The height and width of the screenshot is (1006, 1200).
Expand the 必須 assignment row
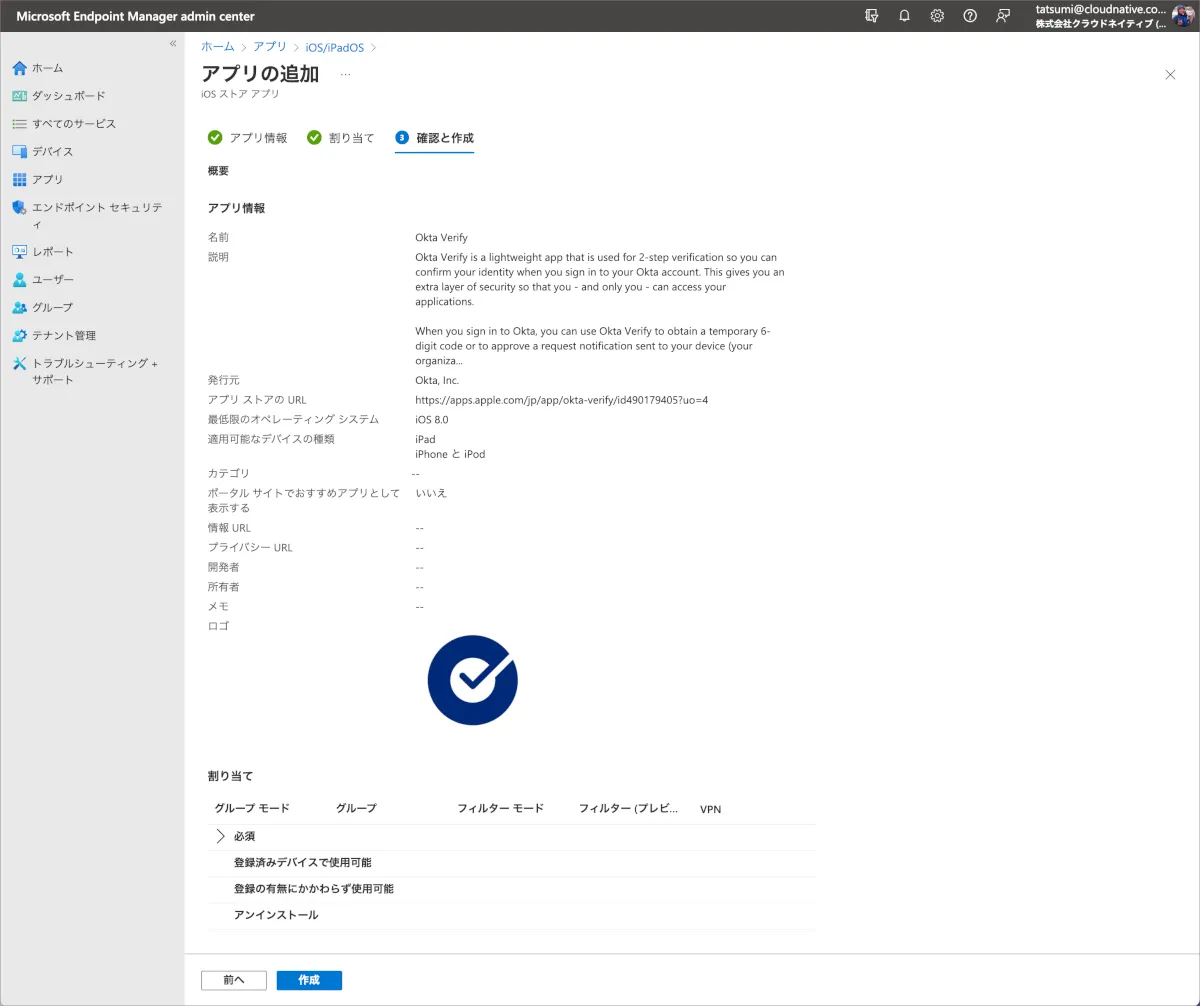221,837
